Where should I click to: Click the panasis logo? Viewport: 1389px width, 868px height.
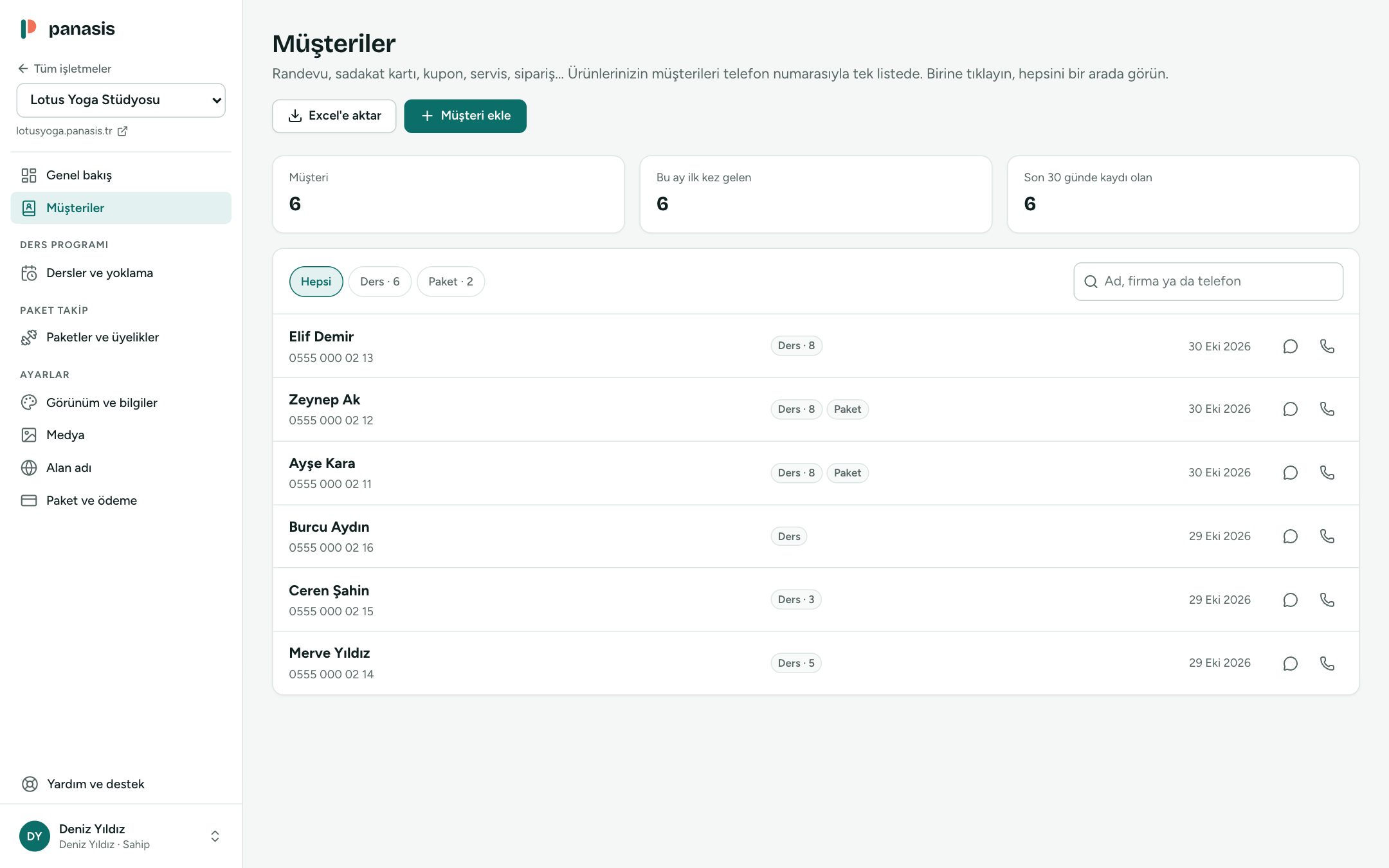click(68, 29)
